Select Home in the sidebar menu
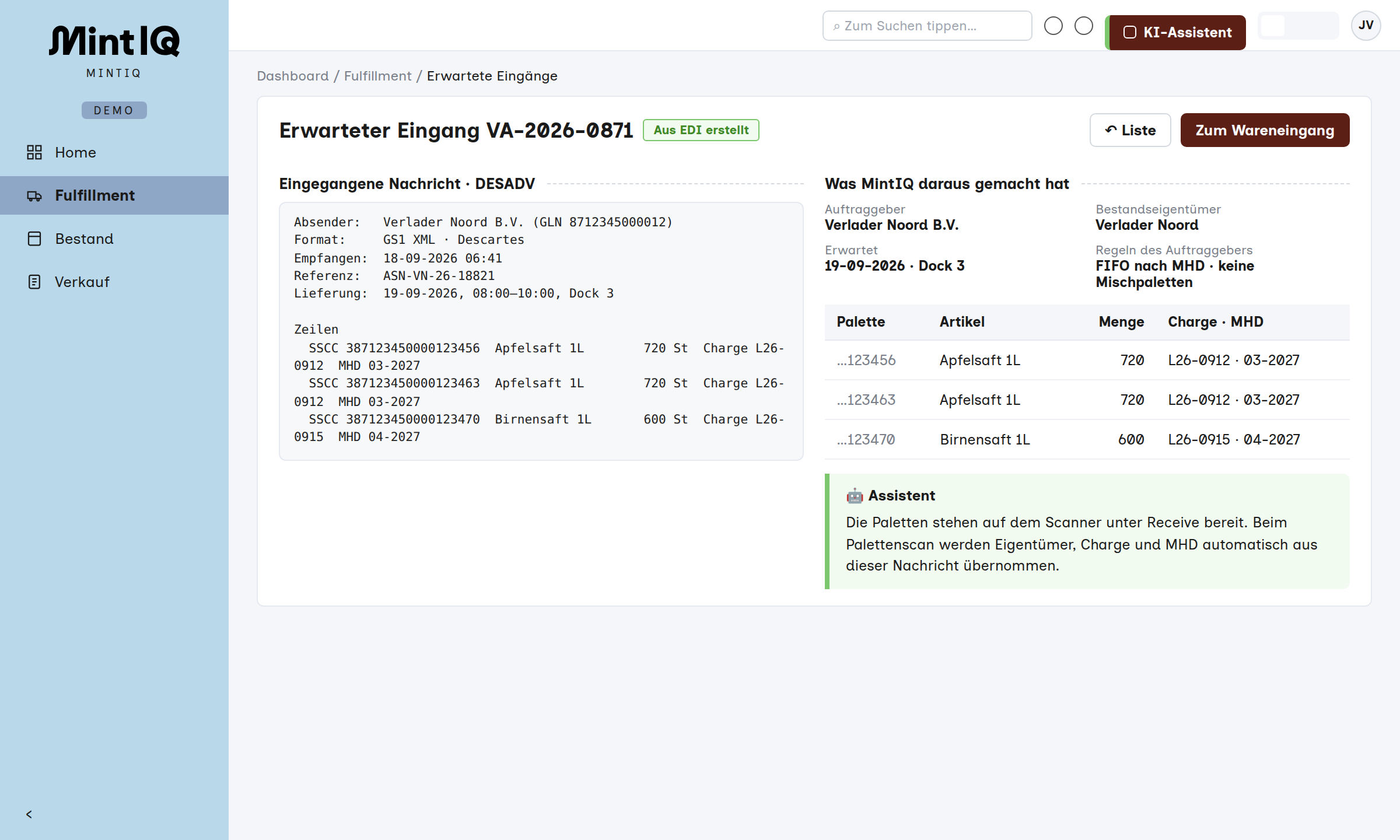 tap(114, 152)
